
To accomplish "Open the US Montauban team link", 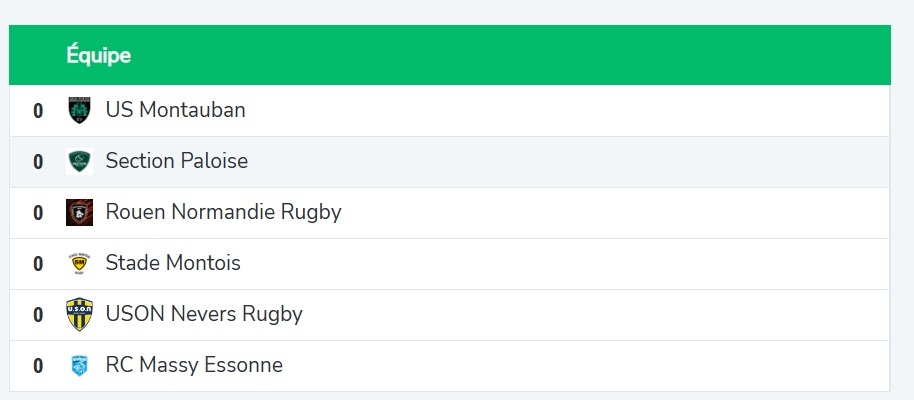I will tap(175, 110).
